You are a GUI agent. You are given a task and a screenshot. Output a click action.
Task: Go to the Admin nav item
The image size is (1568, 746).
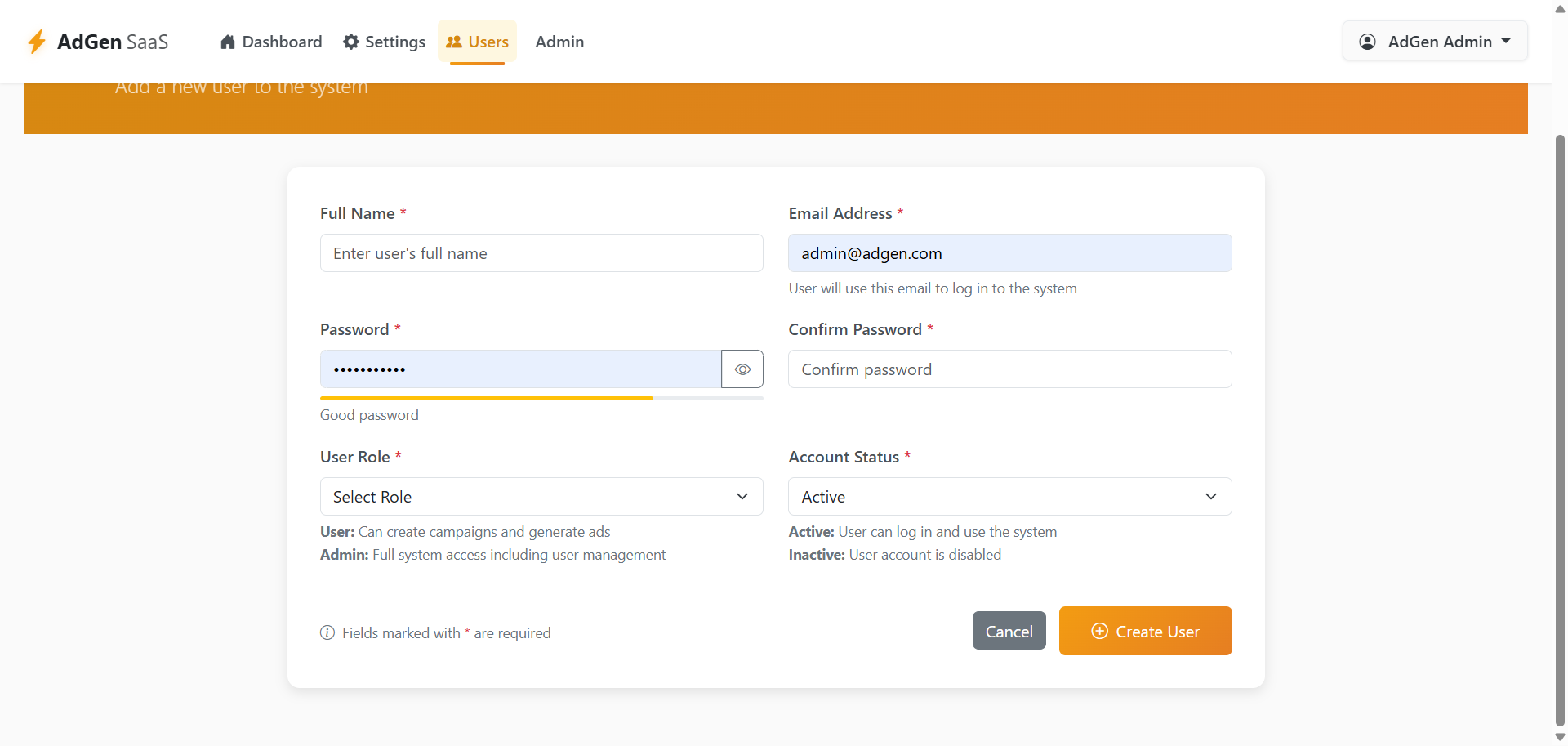[x=559, y=42]
